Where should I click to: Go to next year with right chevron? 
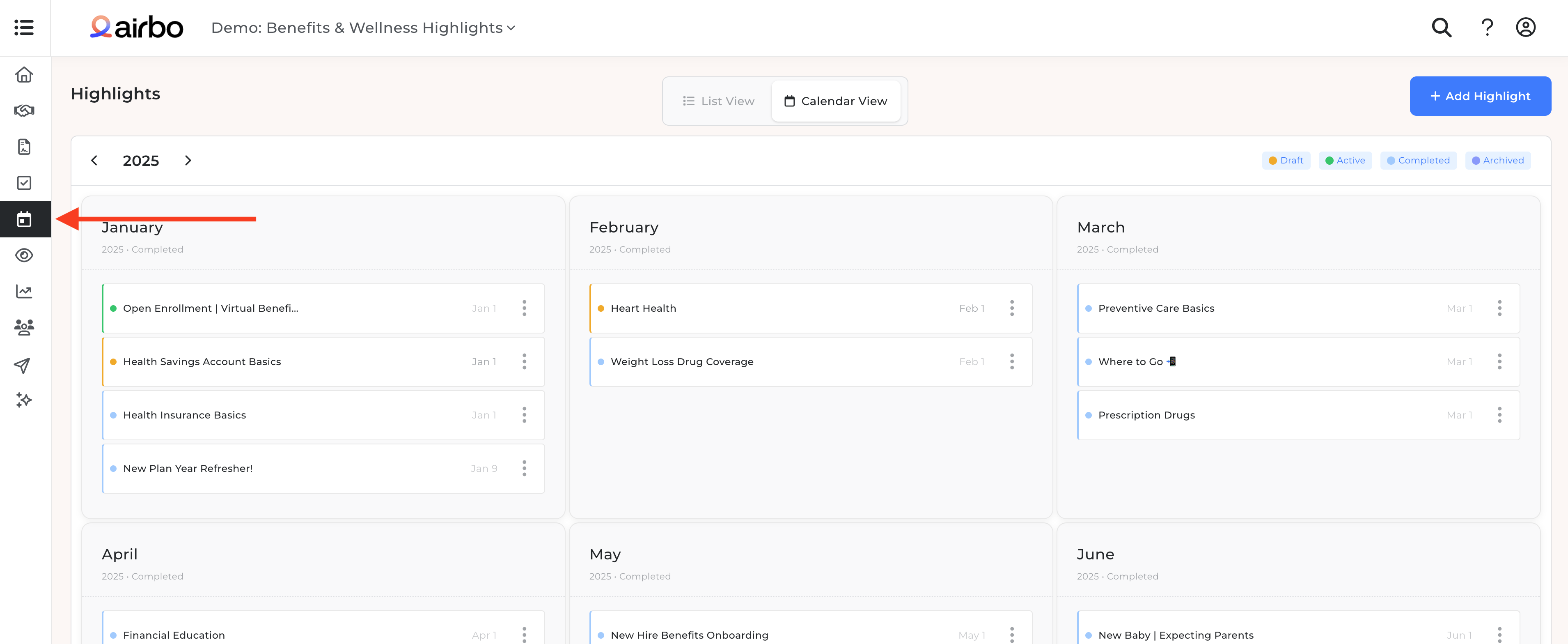pos(188,160)
